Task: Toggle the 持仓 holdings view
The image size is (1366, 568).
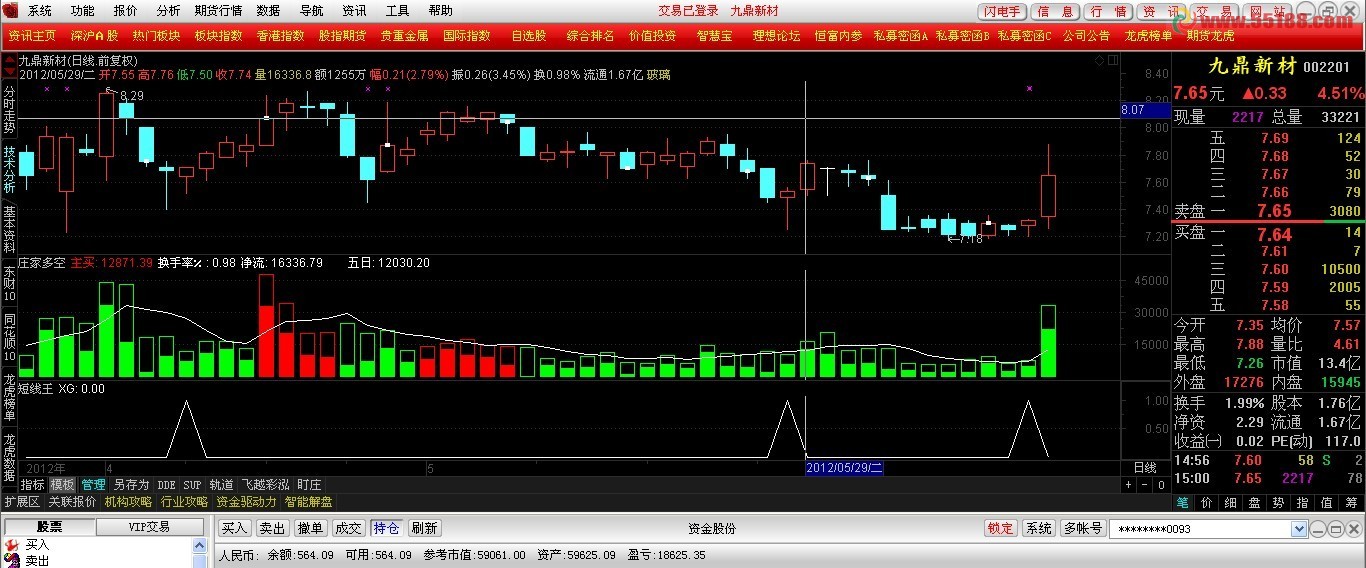Action: click(x=386, y=528)
